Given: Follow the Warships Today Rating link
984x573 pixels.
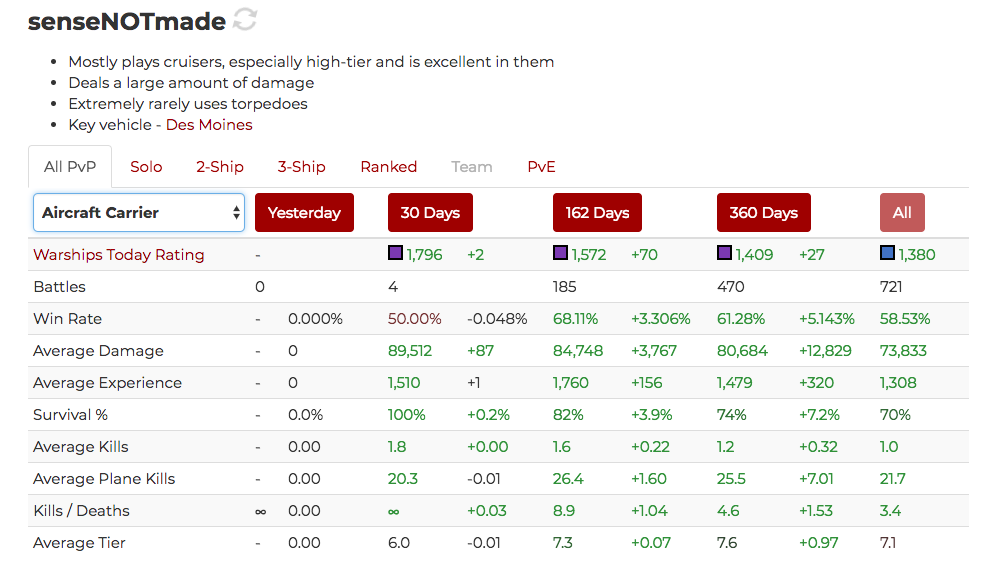Looking at the screenshot, I should point(118,255).
